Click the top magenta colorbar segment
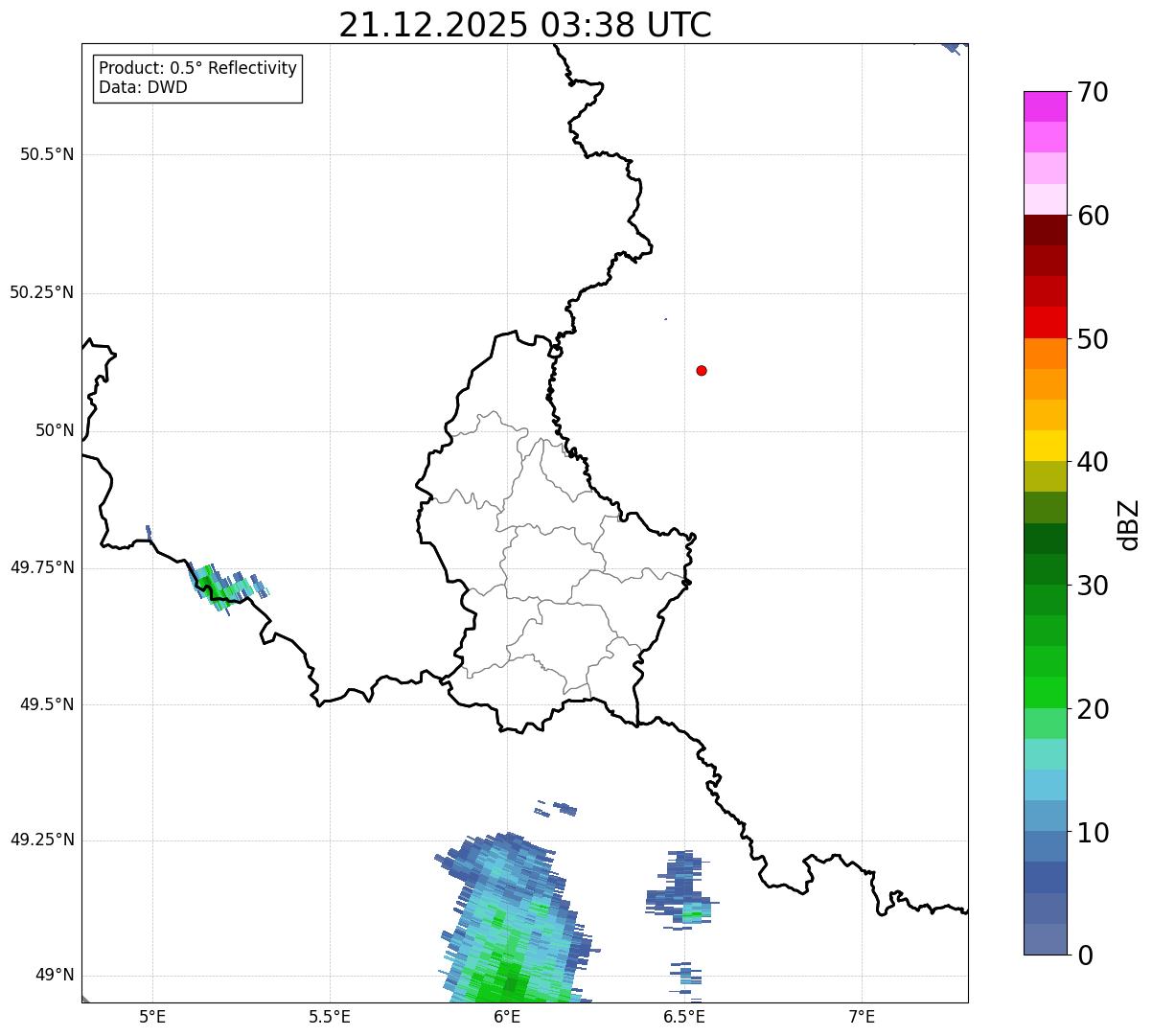 (1045, 106)
